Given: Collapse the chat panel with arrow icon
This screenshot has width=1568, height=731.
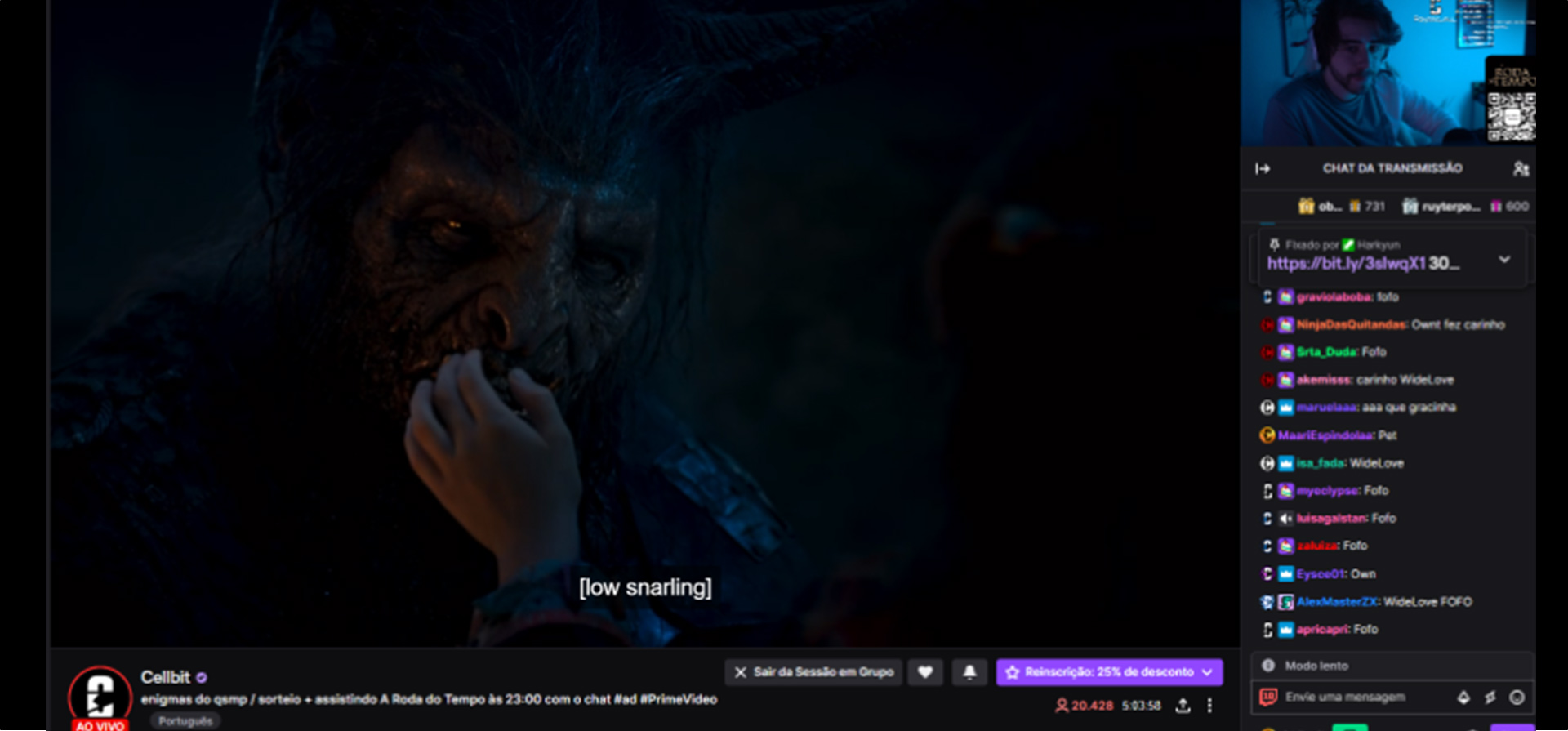Looking at the screenshot, I should click(x=1263, y=169).
